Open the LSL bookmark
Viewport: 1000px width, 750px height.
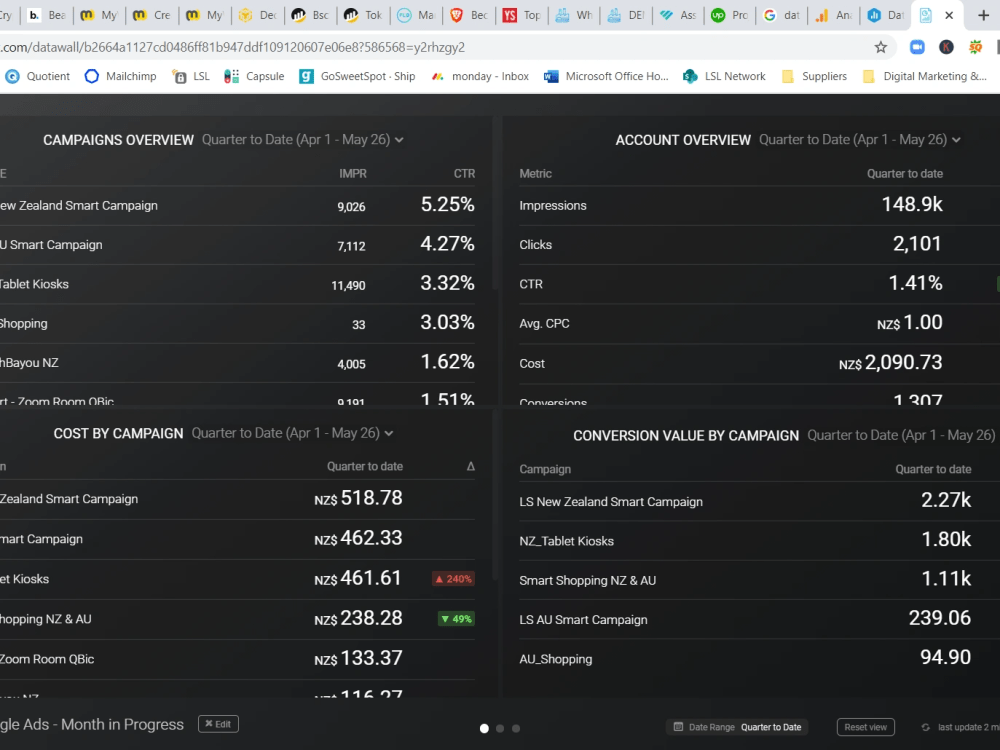191,76
